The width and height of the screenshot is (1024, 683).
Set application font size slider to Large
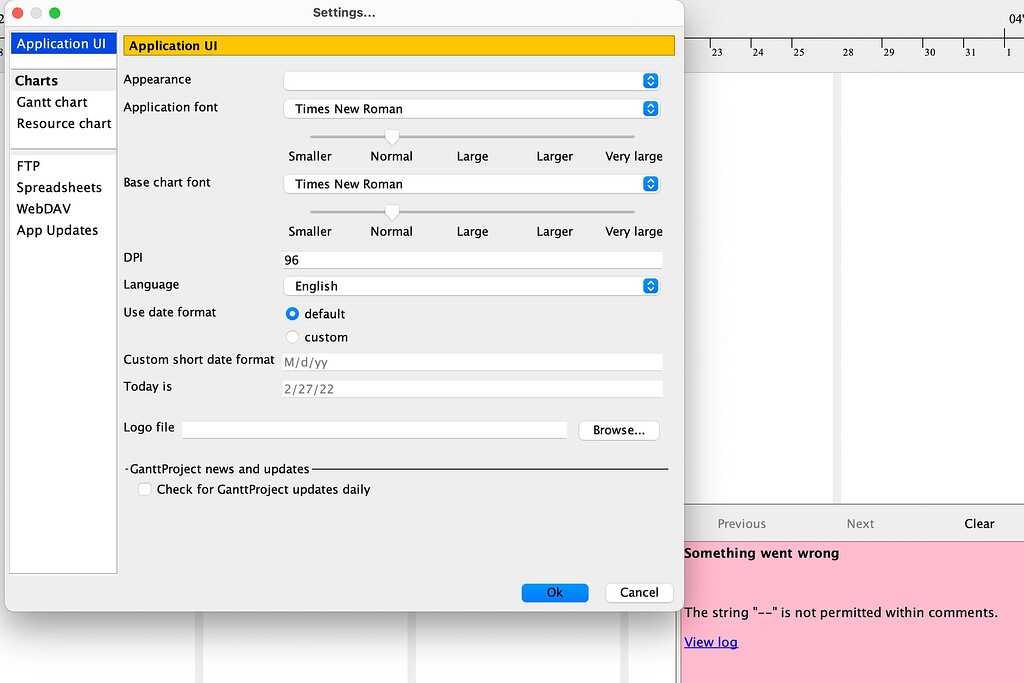(472, 136)
